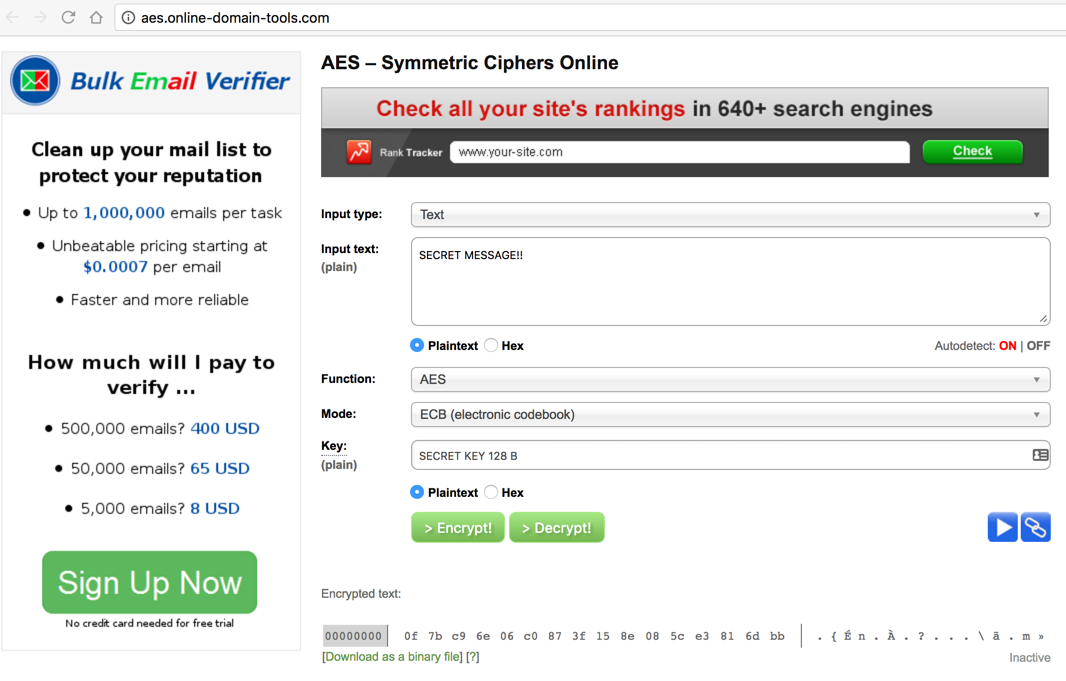Open the Input type dropdown
Viewport: 1066px width, 681px height.
[x=730, y=215]
